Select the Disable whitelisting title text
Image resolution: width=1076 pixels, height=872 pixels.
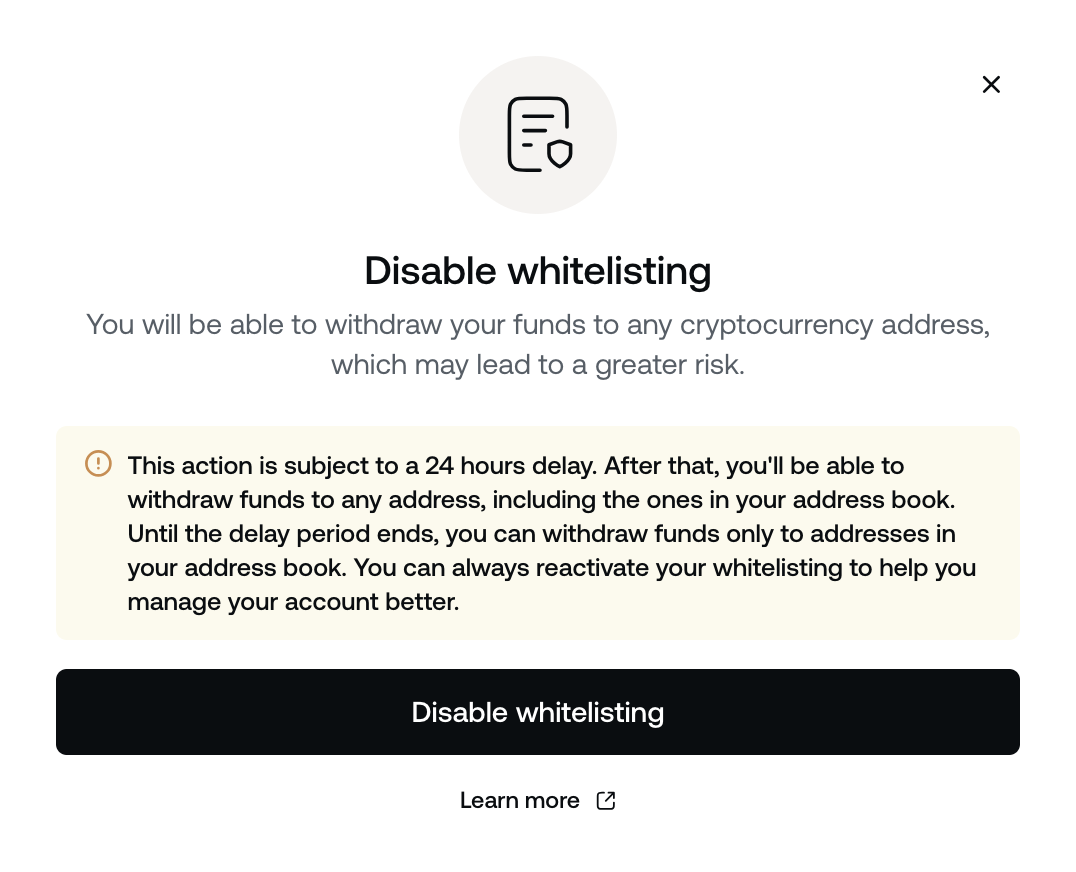tap(538, 270)
